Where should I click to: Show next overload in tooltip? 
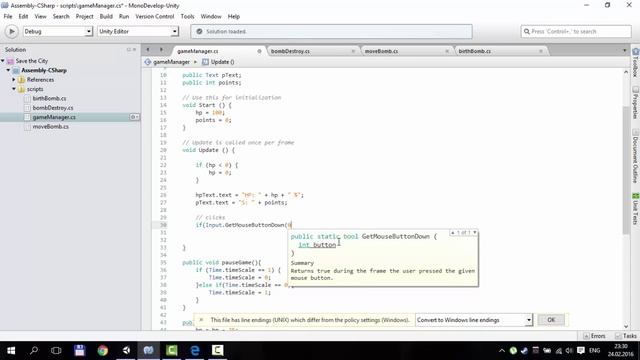[475, 233]
